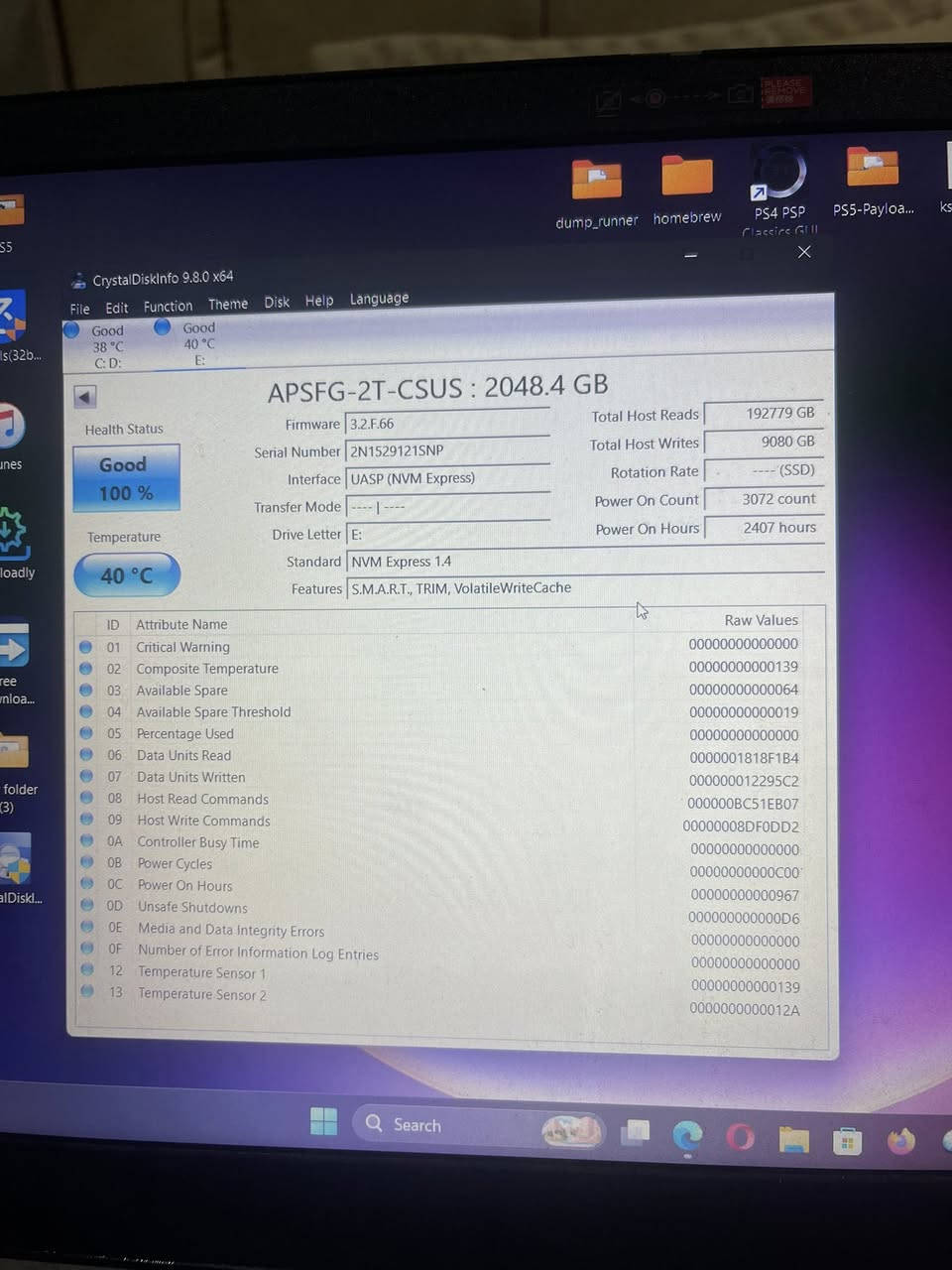The width and height of the screenshot is (952, 1270).
Task: Open the Help menu
Action: click(319, 301)
